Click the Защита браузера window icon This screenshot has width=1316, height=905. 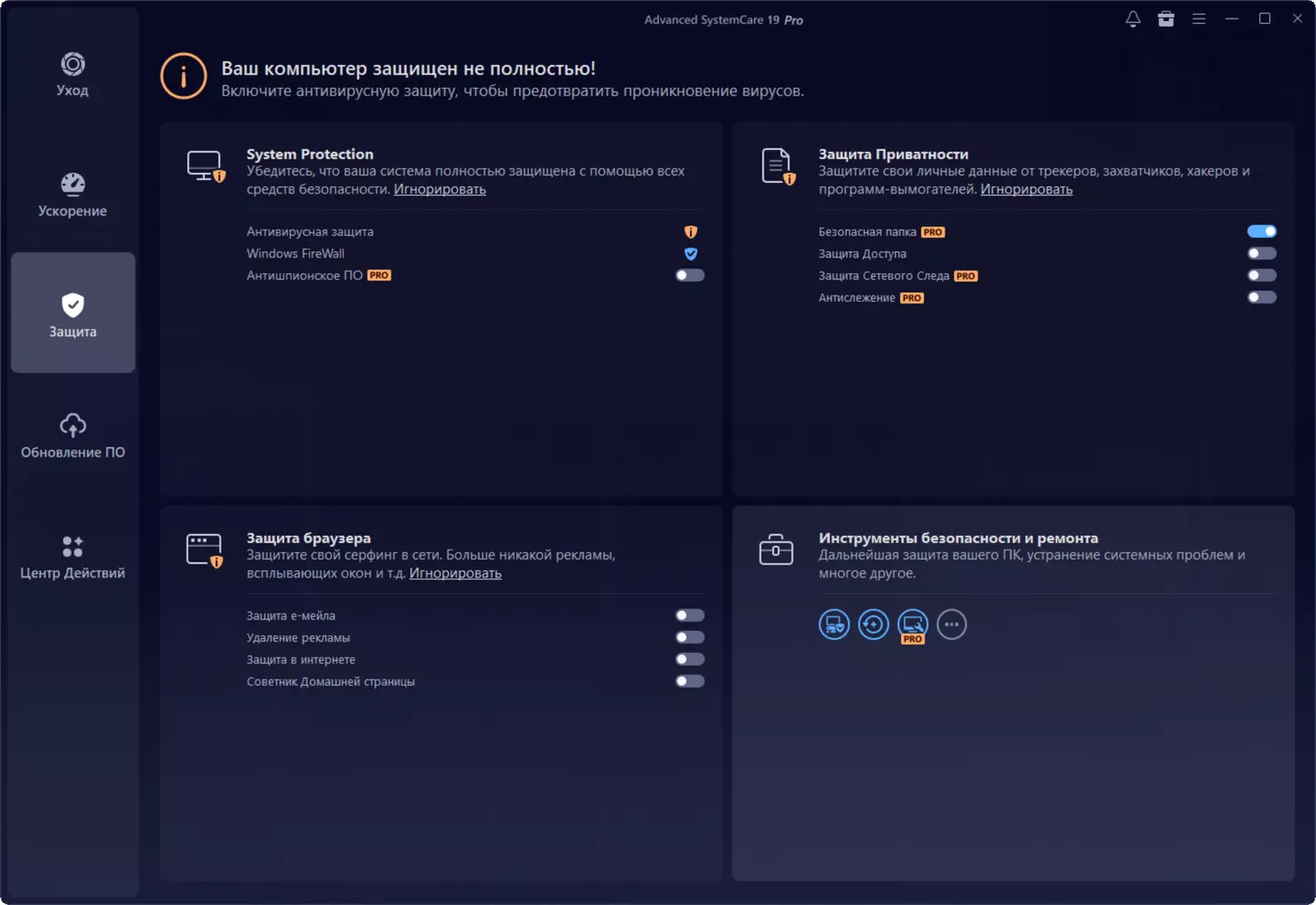tap(205, 550)
